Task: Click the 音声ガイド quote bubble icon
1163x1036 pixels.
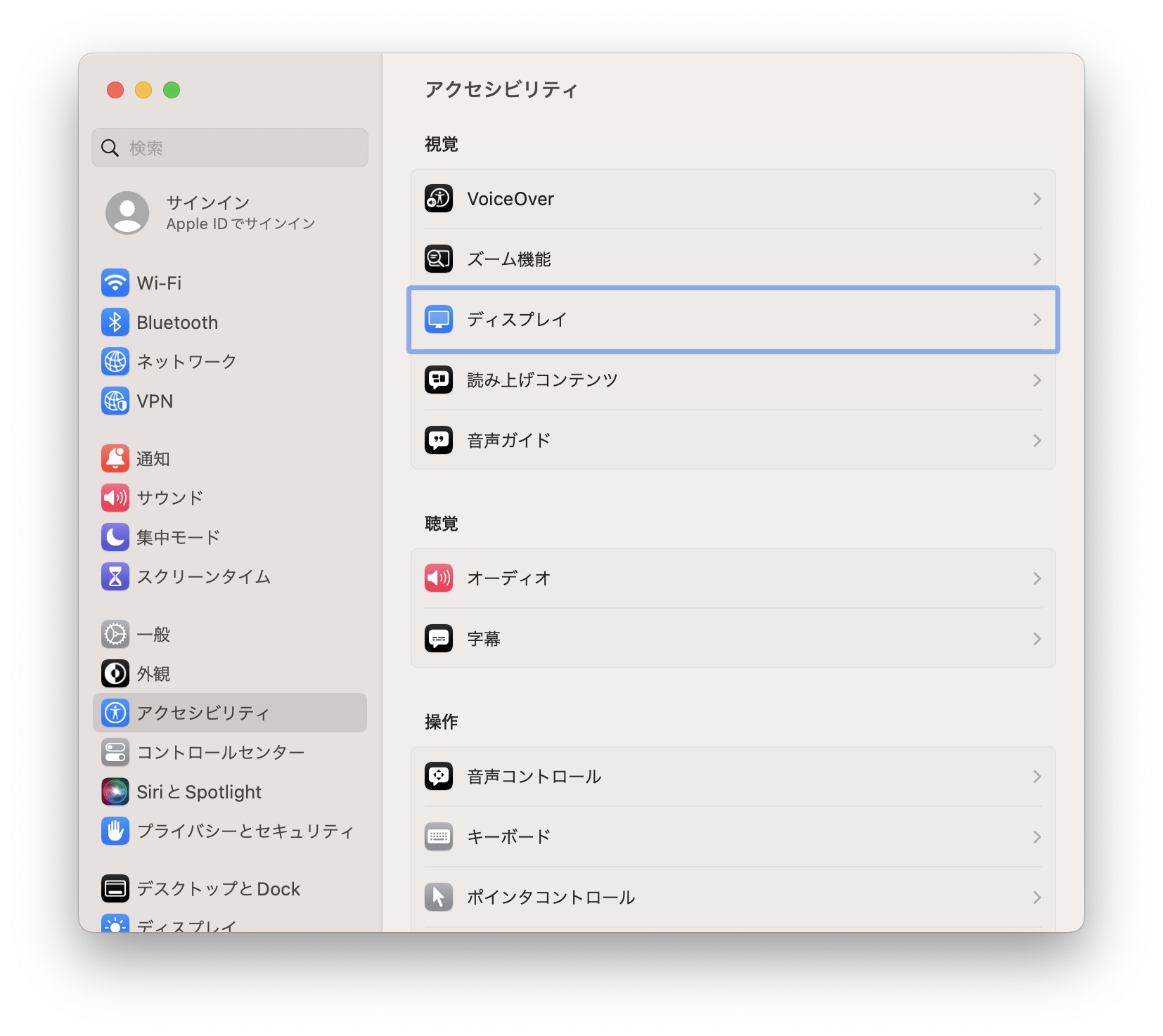Action: (439, 441)
